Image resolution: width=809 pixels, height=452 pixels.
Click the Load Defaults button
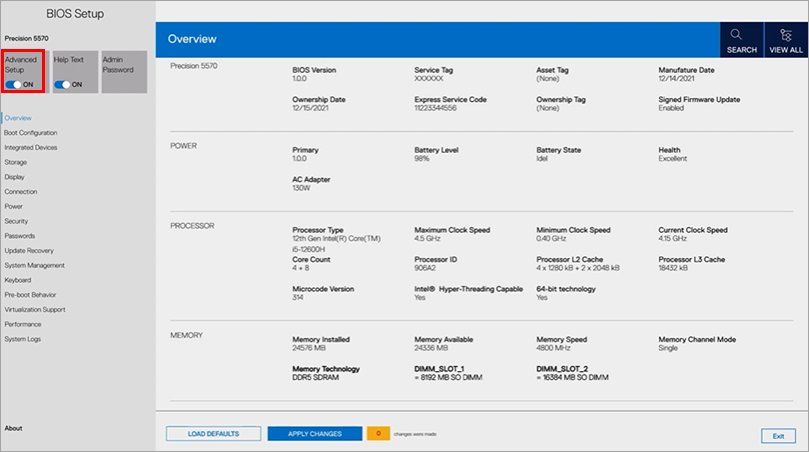[211, 434]
